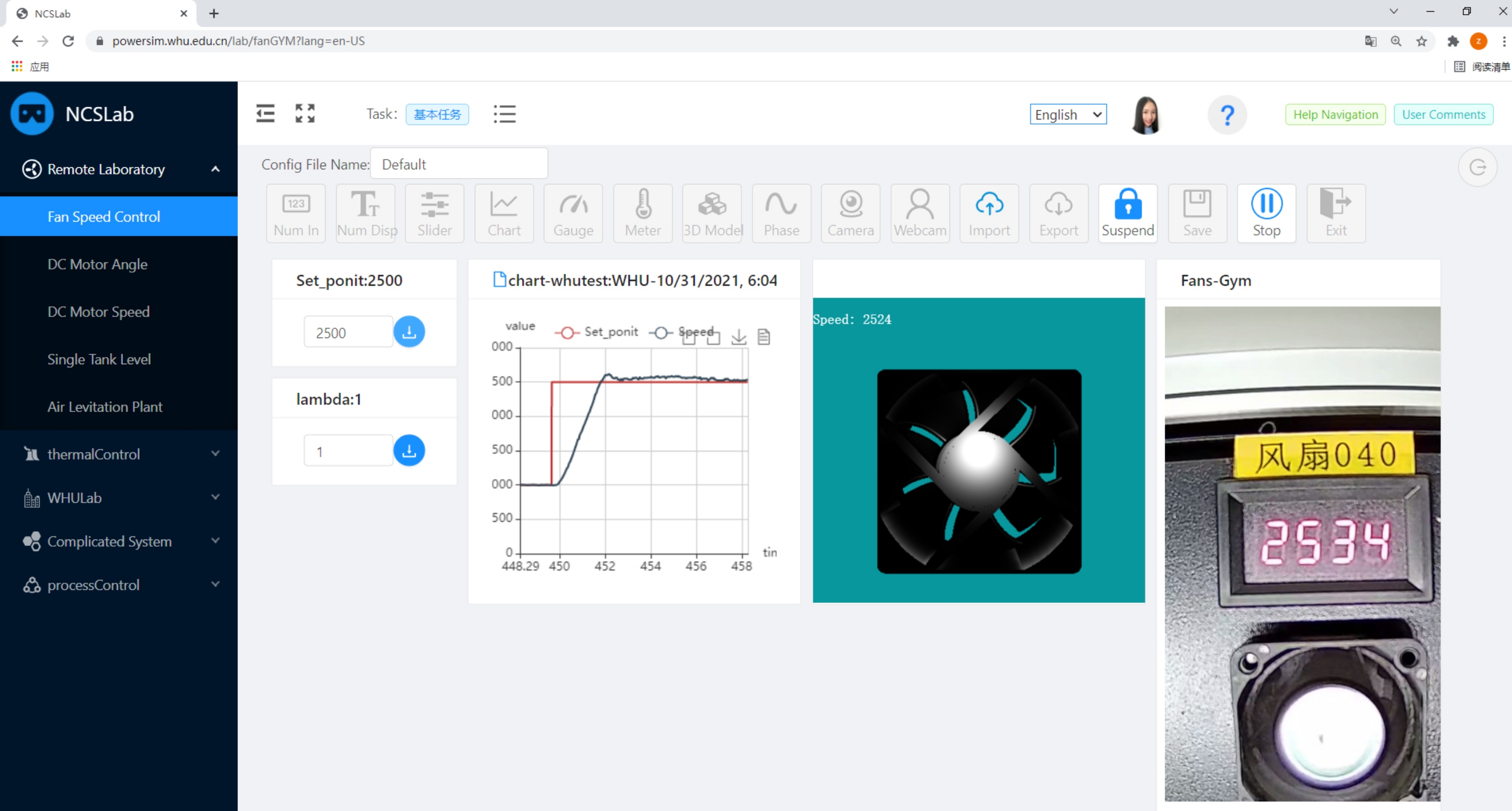Add a Webcam widget
The width and height of the screenshot is (1512, 811).
click(x=920, y=213)
